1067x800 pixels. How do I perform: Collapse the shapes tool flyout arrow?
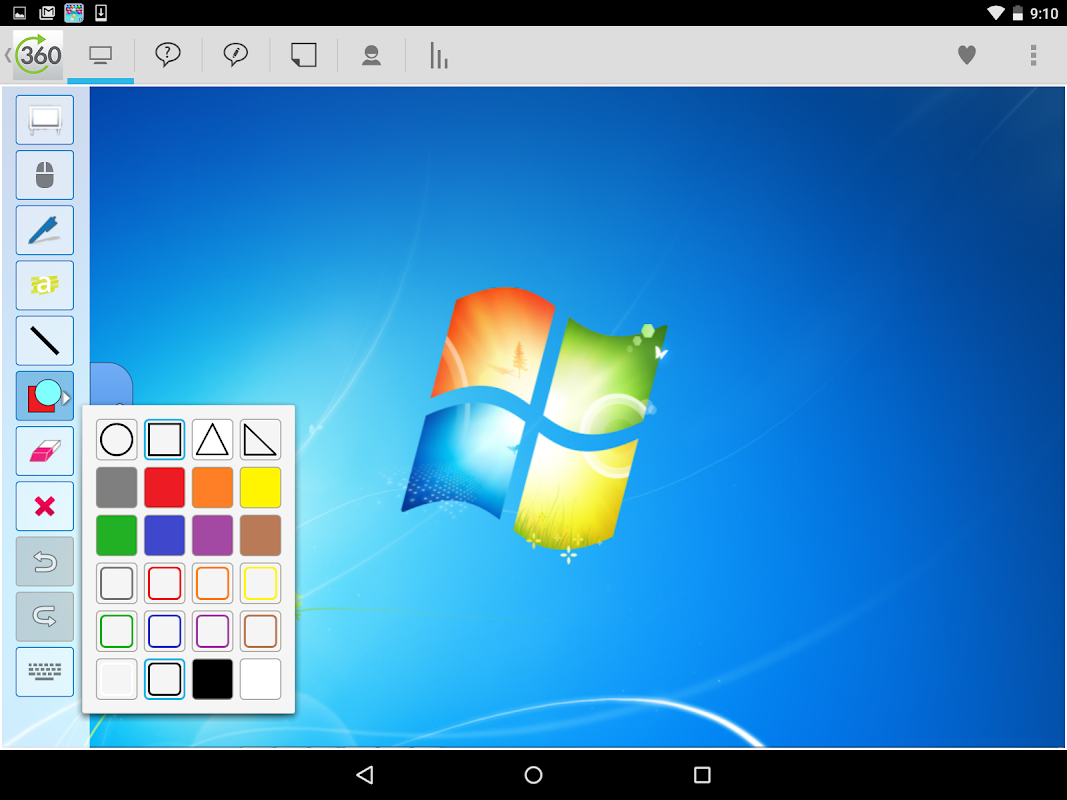pos(66,398)
